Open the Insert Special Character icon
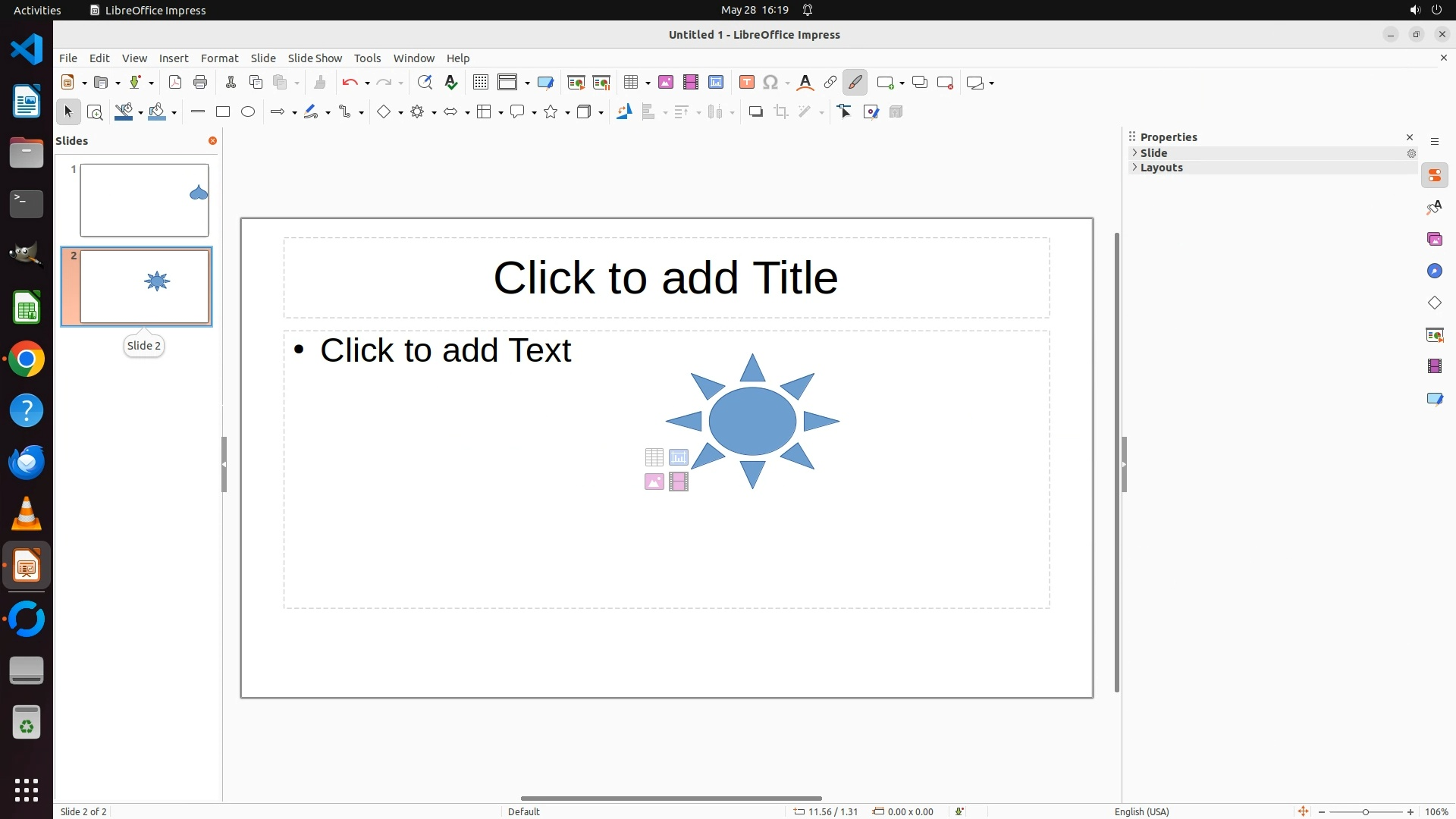 pos(770,83)
